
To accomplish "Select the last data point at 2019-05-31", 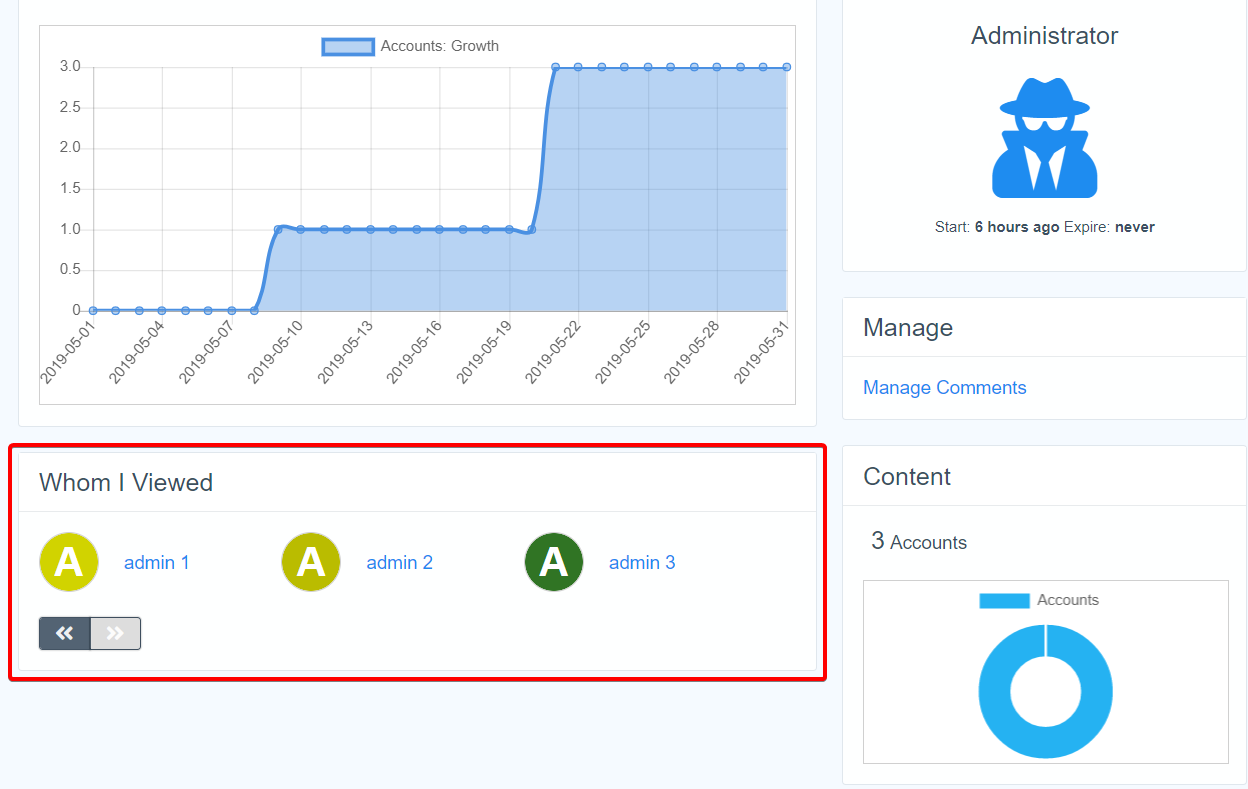I will (x=787, y=67).
